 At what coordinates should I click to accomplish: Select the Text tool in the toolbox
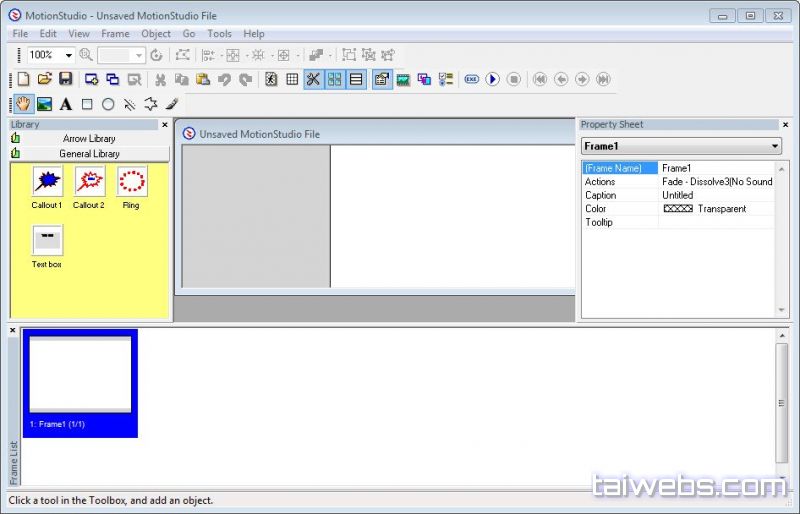[x=65, y=104]
